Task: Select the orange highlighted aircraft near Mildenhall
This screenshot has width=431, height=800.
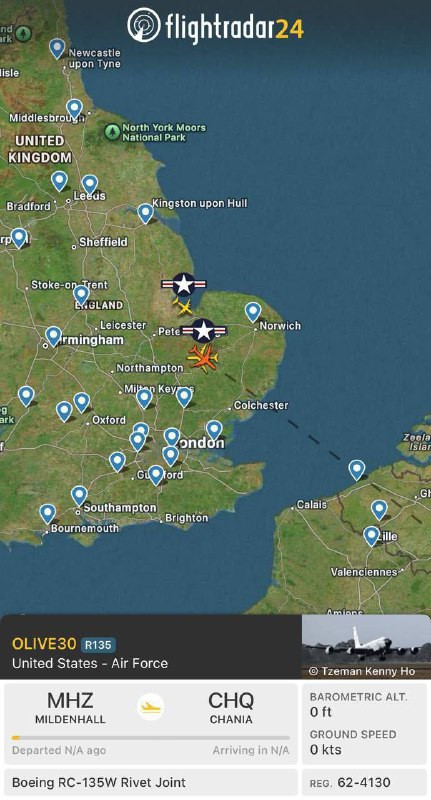Action: click(203, 358)
